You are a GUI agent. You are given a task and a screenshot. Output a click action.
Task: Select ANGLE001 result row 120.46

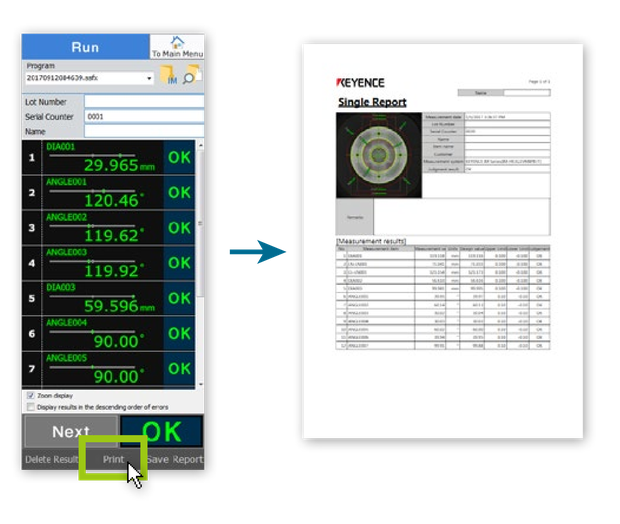(108, 193)
